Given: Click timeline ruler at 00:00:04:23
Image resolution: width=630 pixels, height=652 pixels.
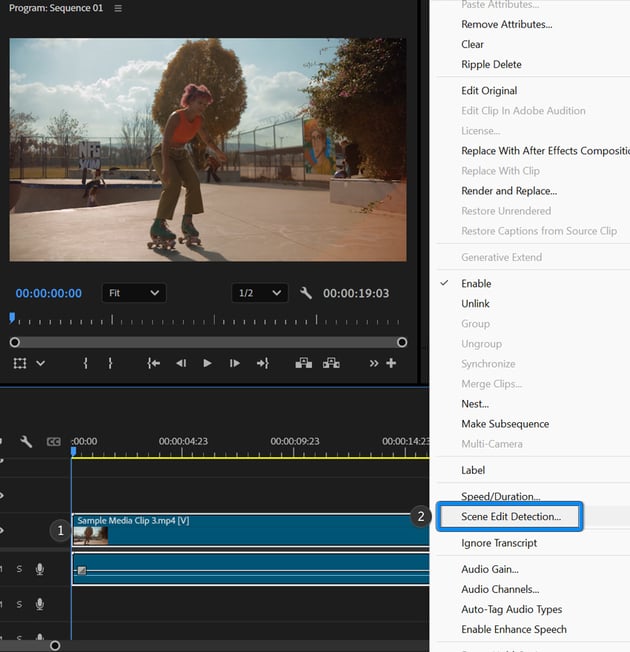Looking at the screenshot, I should [x=183, y=441].
